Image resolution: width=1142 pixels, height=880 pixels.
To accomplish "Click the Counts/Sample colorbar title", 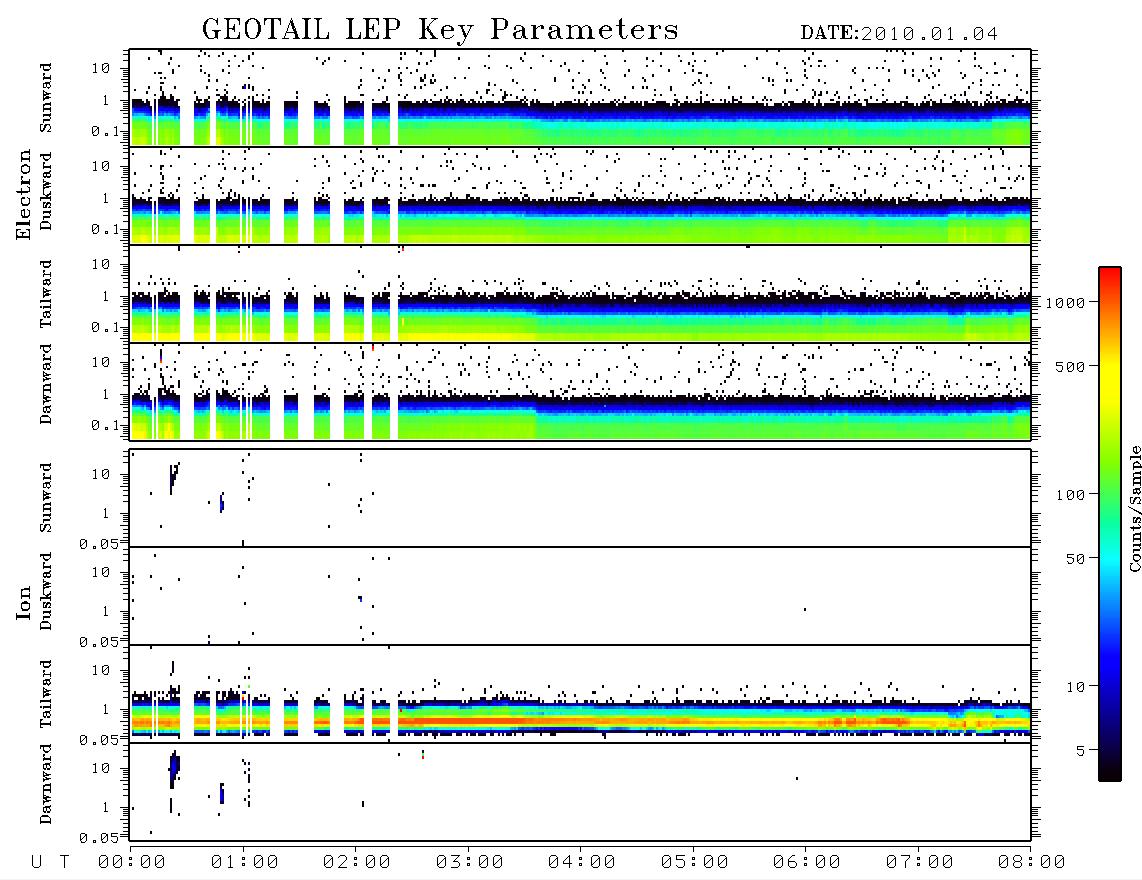I will coord(1134,509).
